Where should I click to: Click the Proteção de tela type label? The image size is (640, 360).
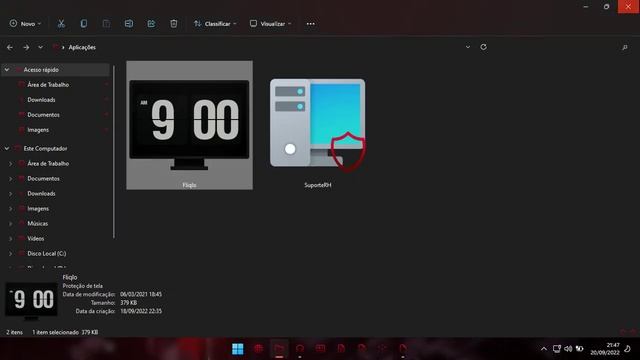[82, 286]
